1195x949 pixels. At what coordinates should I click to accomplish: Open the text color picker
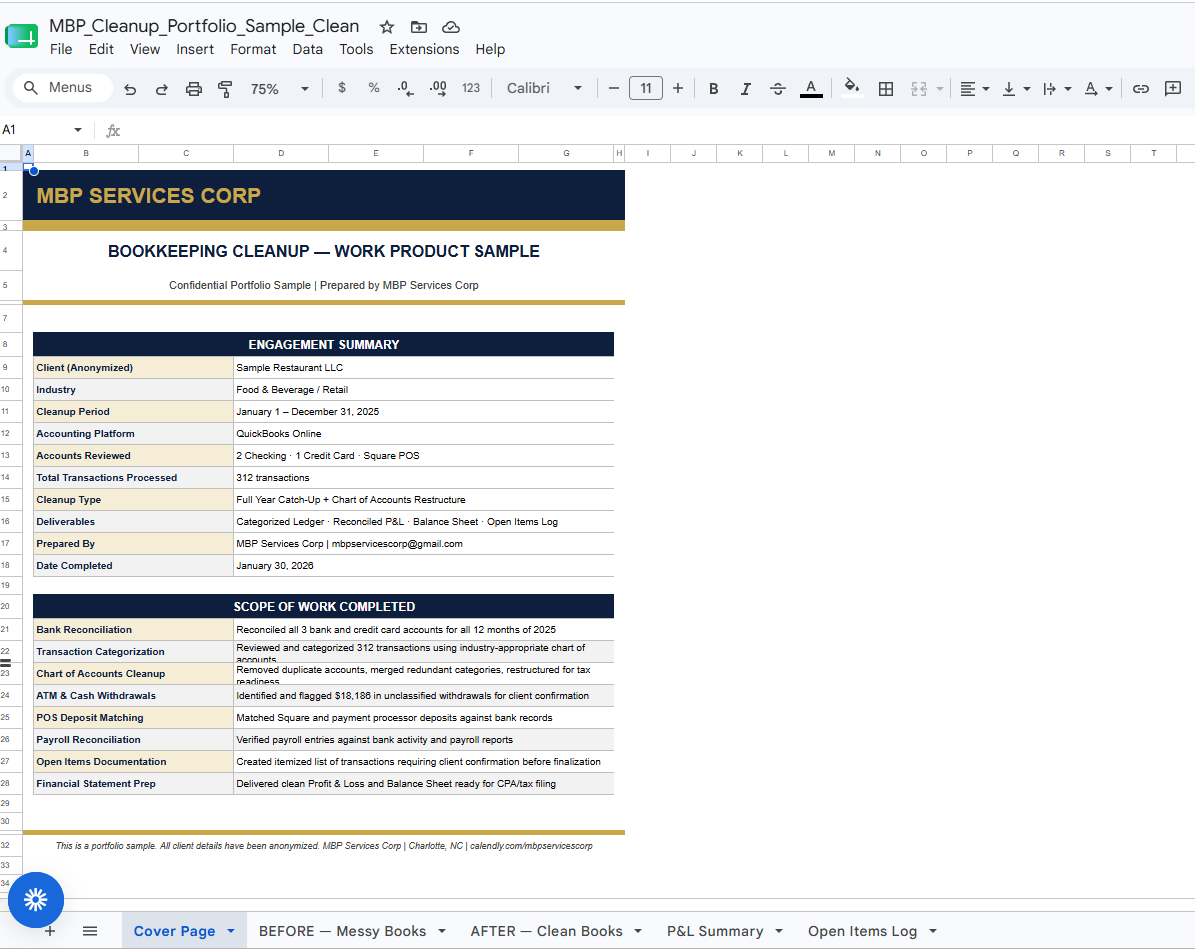(x=811, y=88)
